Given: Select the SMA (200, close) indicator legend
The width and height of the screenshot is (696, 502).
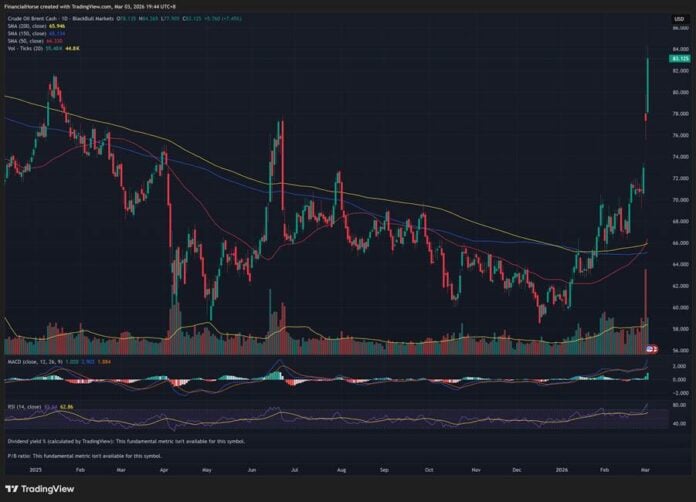Looking at the screenshot, I should 28,26.
